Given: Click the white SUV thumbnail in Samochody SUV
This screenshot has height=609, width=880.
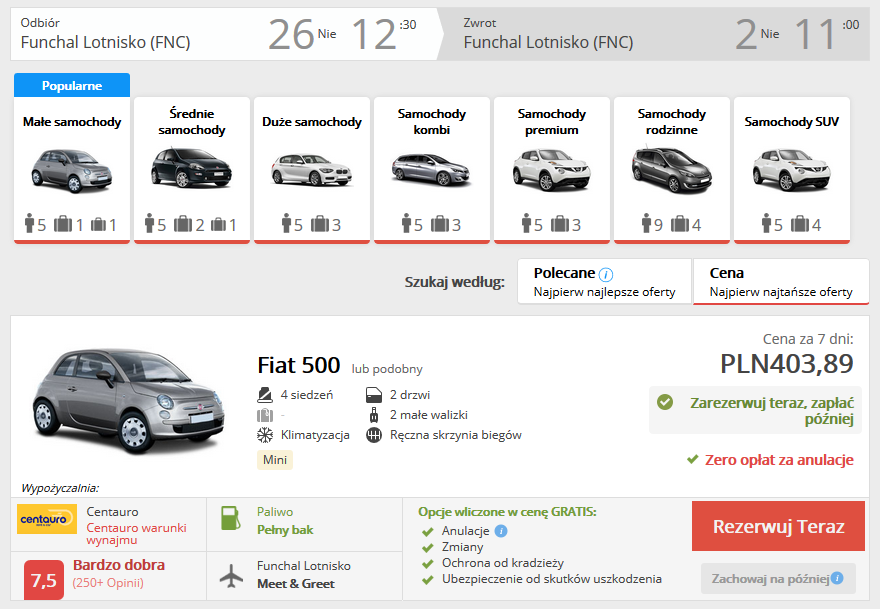Looking at the screenshot, I should click(791, 170).
